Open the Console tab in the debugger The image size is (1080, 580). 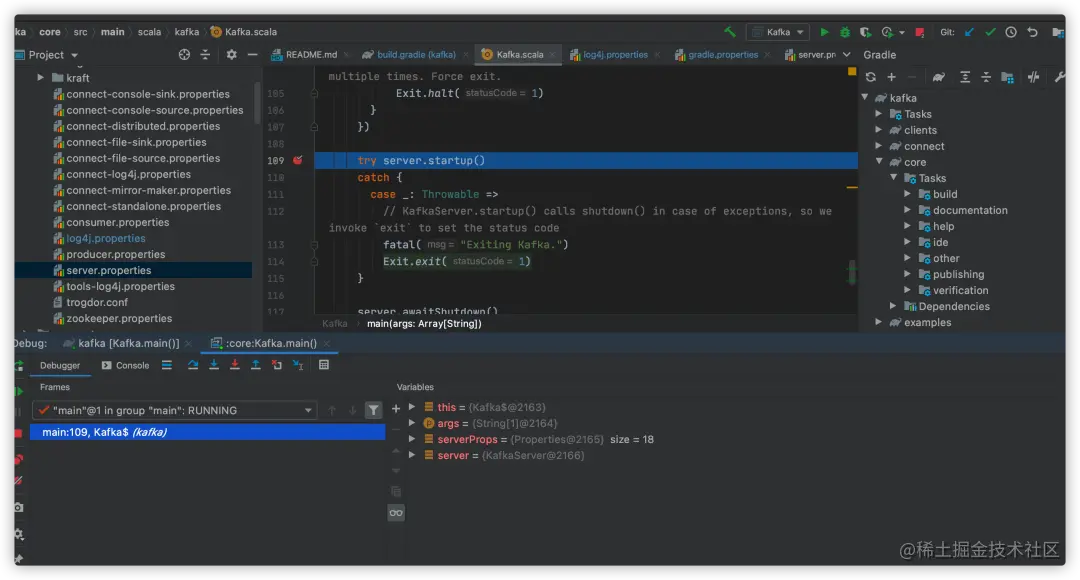125,366
